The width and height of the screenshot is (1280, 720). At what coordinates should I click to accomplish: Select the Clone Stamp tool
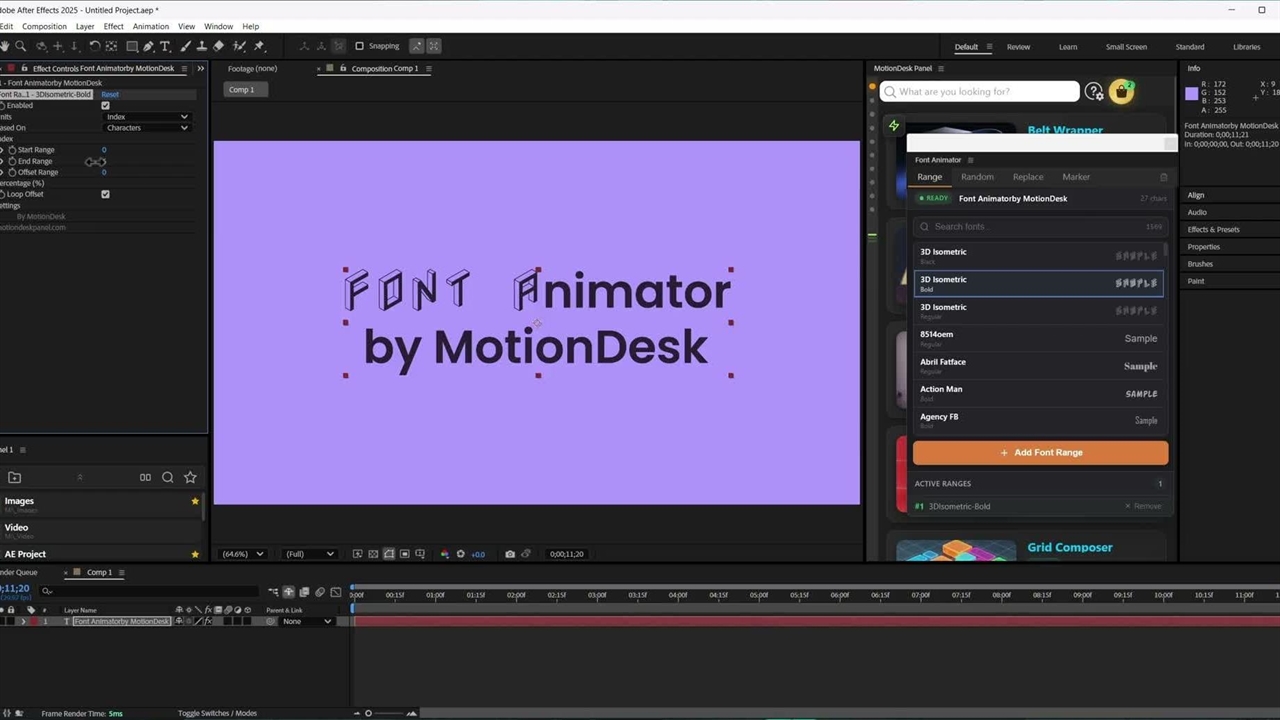(x=201, y=46)
